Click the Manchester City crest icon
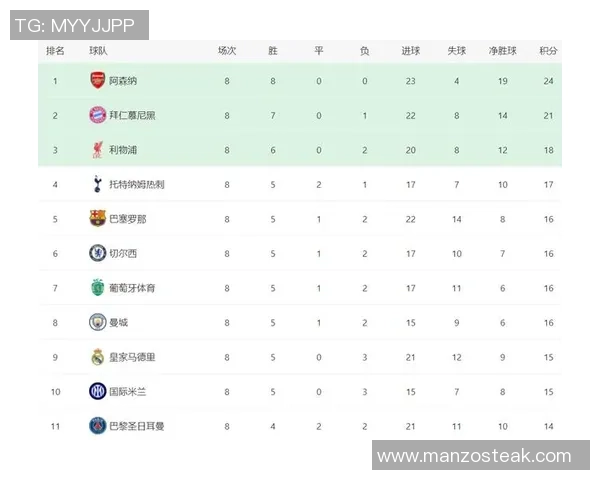 click(x=97, y=322)
